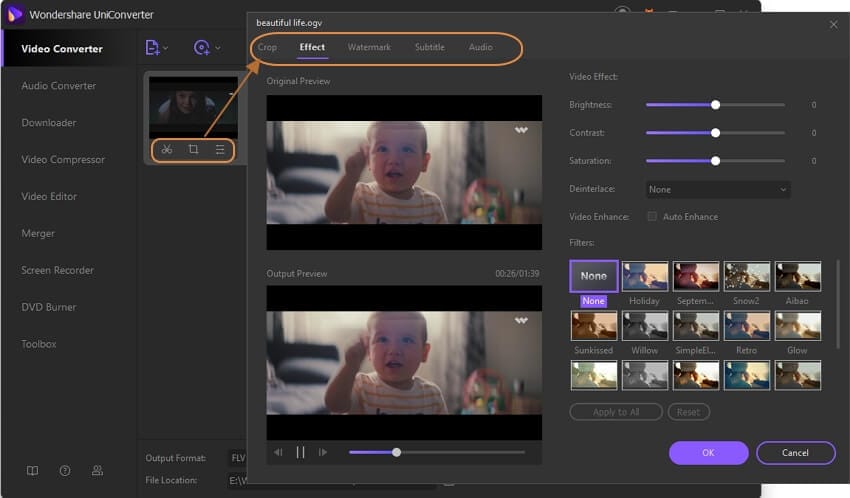The height and width of the screenshot is (498, 850).
Task: Click the Contrast slider handle
Action: tap(716, 133)
